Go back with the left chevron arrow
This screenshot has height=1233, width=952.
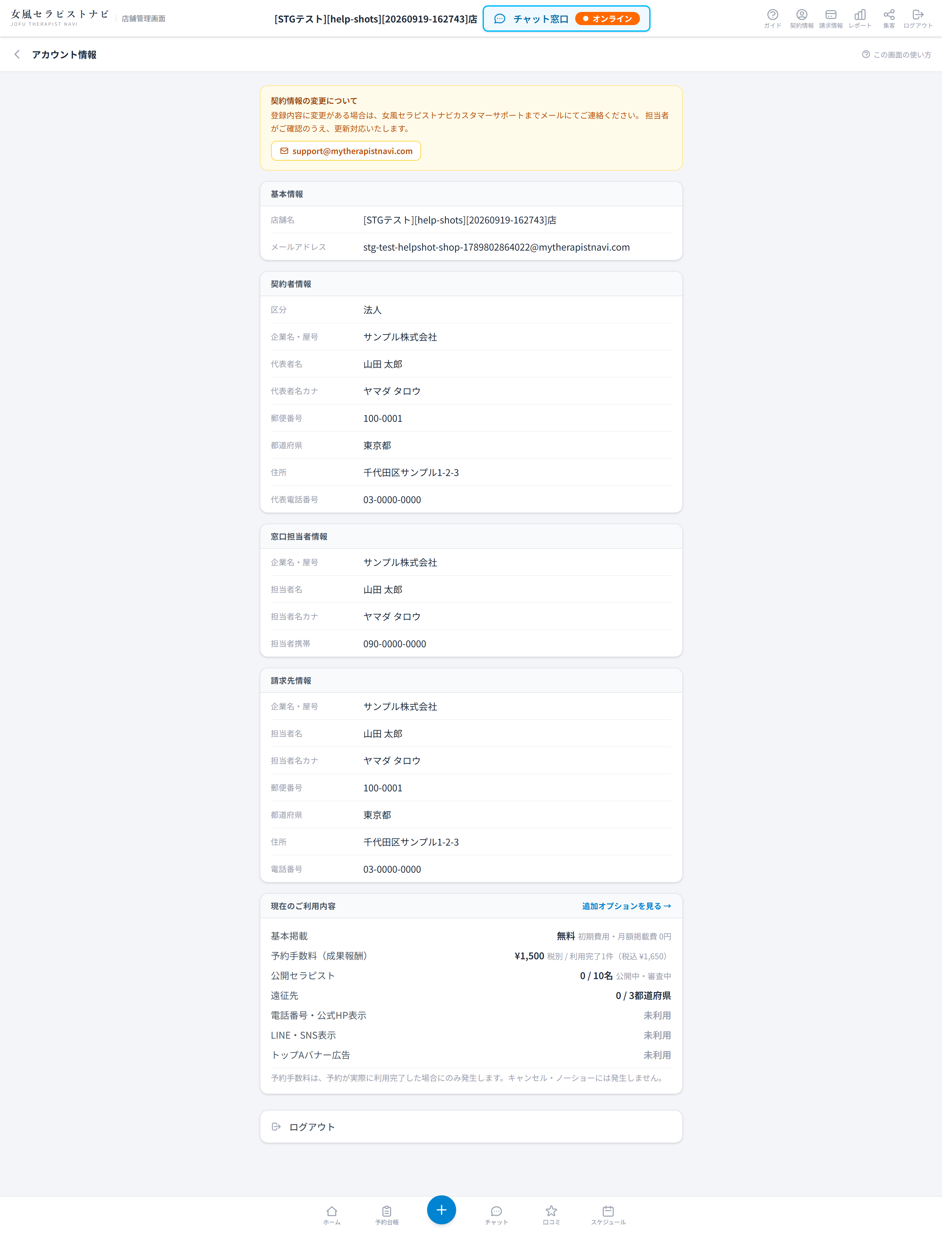17,54
